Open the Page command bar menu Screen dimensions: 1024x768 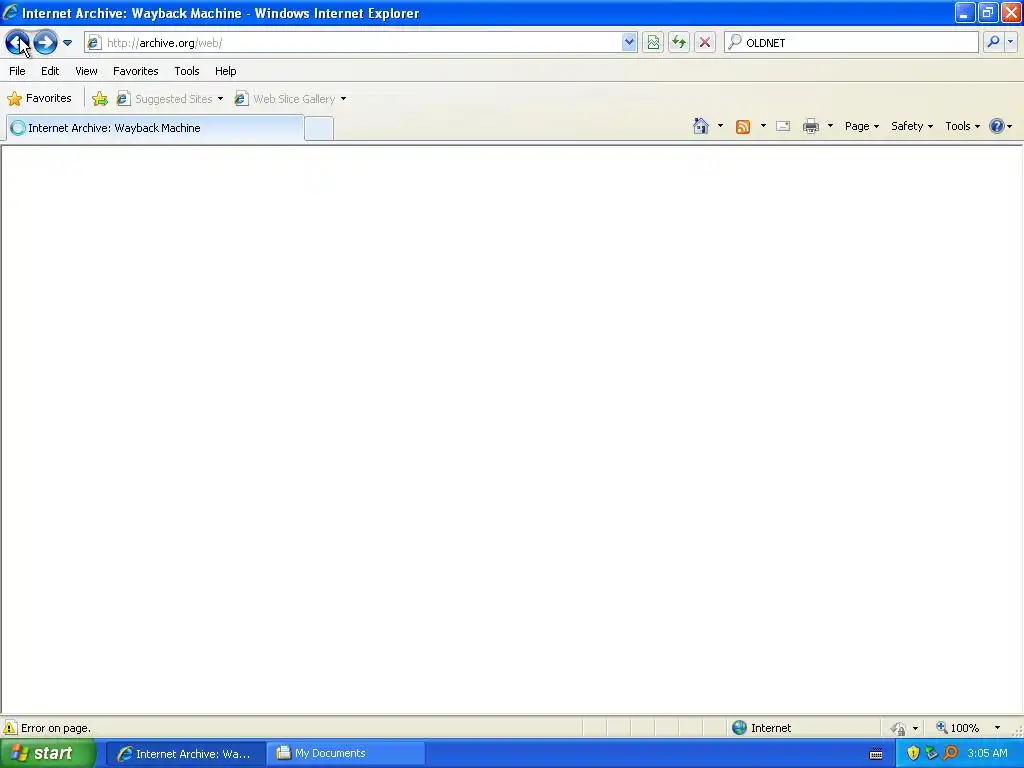point(862,126)
